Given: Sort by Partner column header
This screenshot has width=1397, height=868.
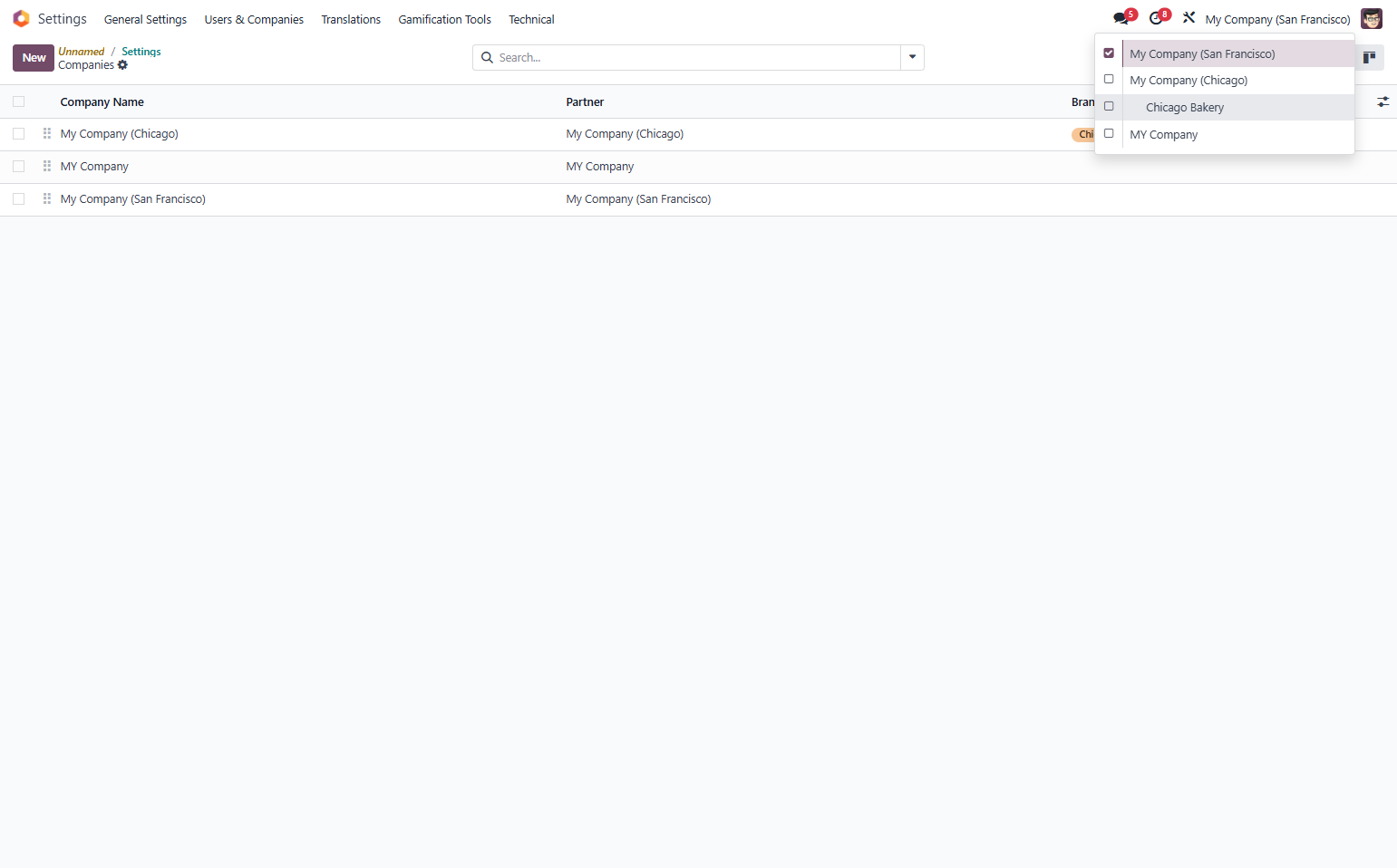Looking at the screenshot, I should pyautogui.click(x=585, y=101).
